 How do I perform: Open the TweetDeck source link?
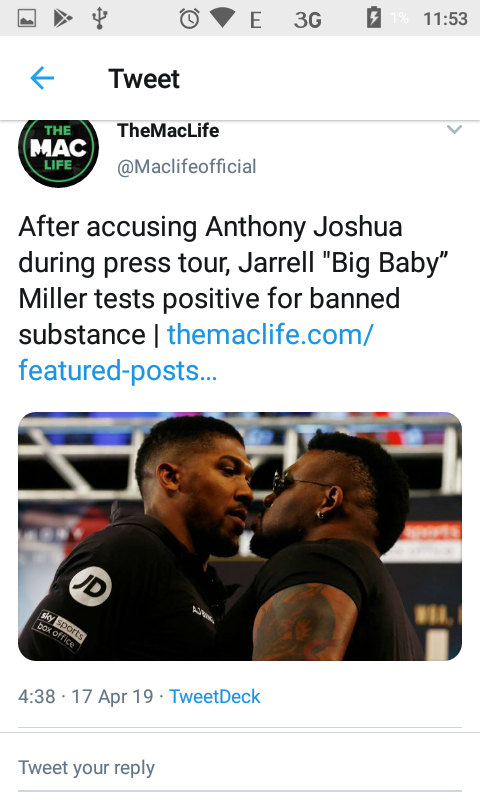pyautogui.click(x=215, y=696)
